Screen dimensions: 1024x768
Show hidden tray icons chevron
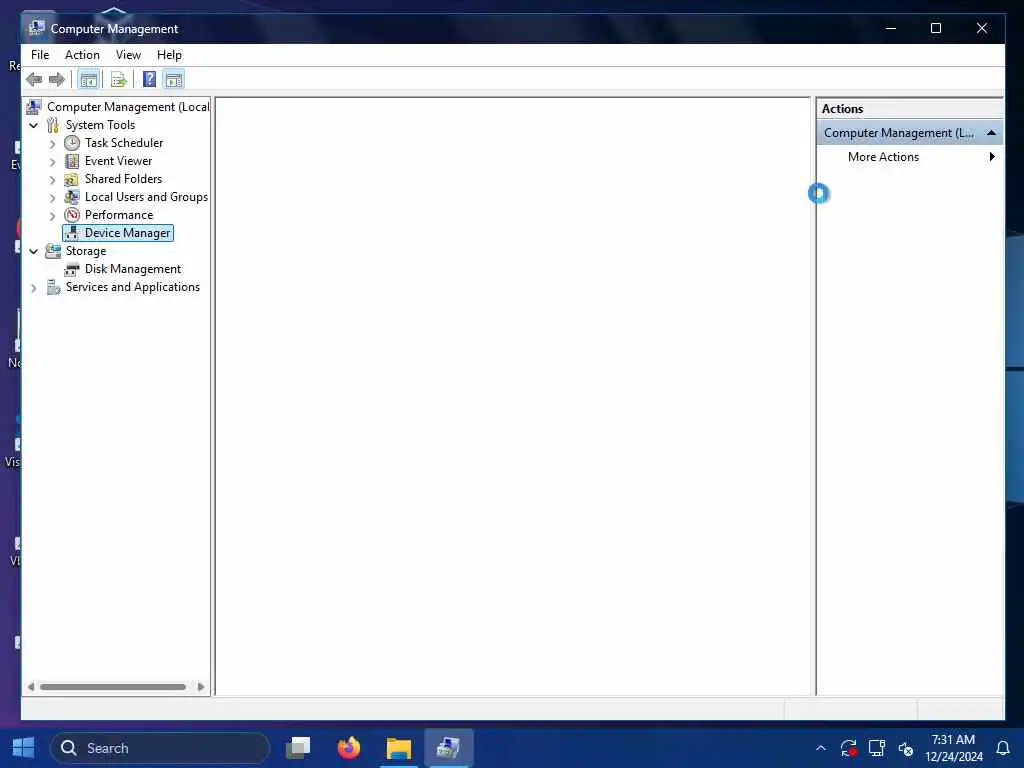coord(821,748)
